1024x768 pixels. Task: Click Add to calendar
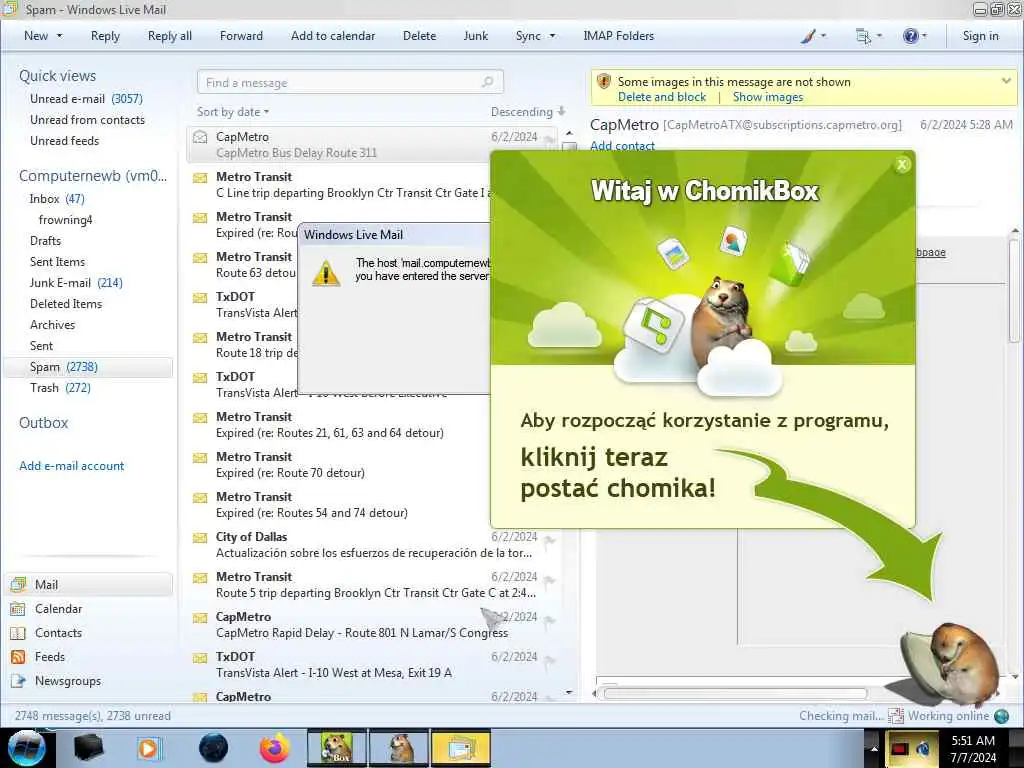(333, 36)
